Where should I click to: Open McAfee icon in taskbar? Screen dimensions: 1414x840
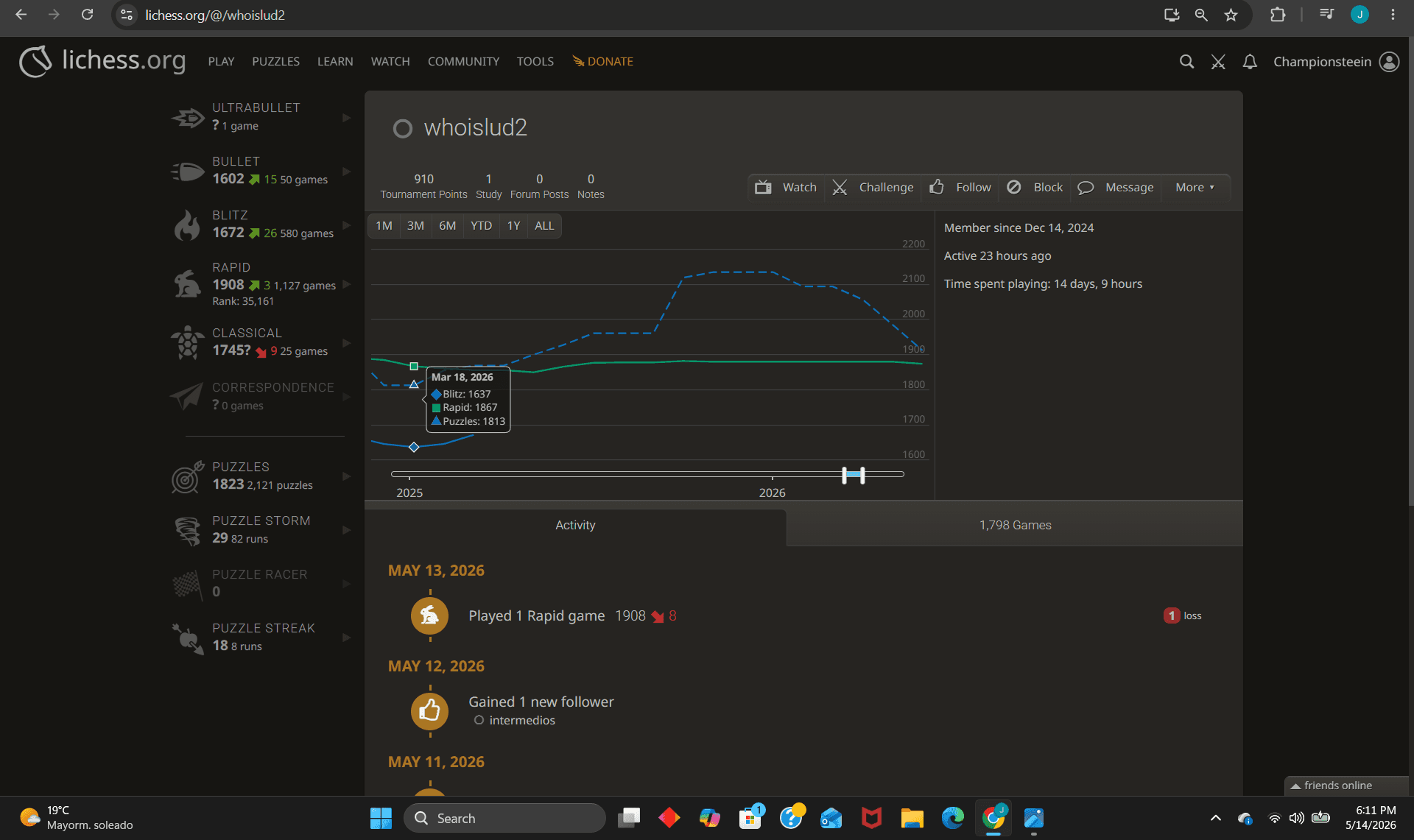pos(871,818)
